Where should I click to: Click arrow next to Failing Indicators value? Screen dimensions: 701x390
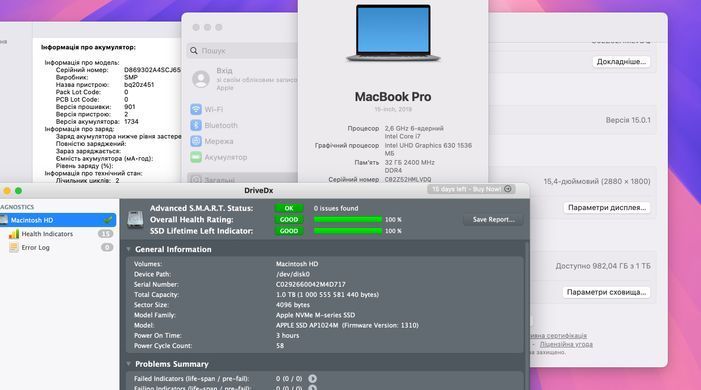312,388
